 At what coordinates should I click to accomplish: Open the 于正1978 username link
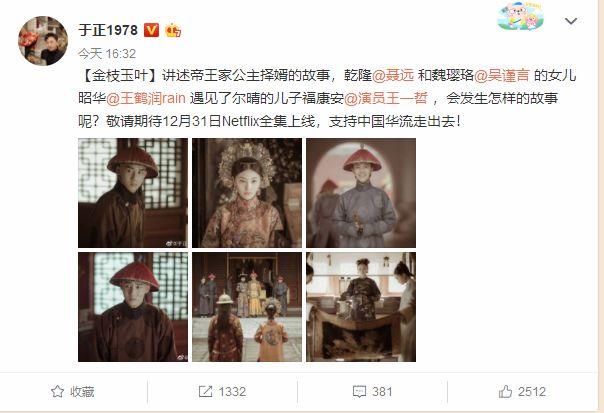[108, 30]
